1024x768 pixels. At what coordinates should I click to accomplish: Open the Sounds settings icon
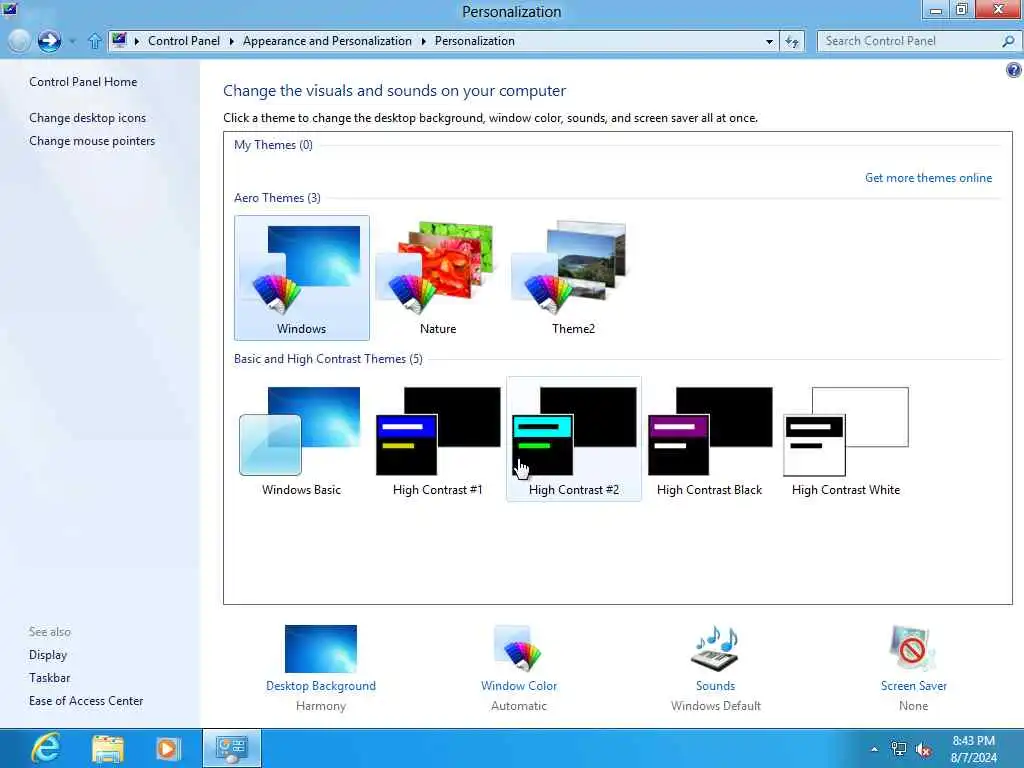(x=715, y=648)
